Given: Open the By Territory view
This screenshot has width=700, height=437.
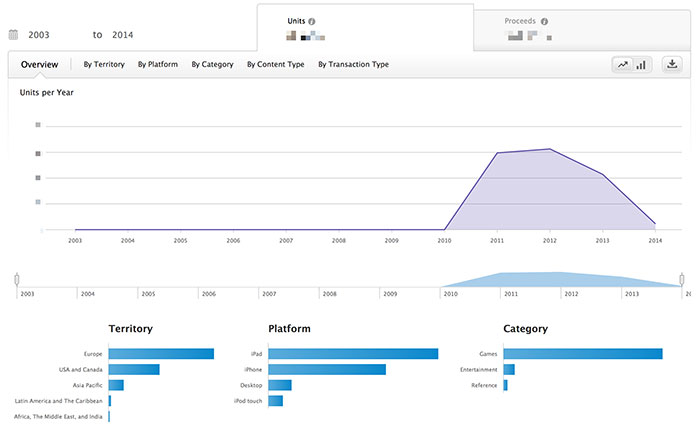Looking at the screenshot, I should [103, 65].
